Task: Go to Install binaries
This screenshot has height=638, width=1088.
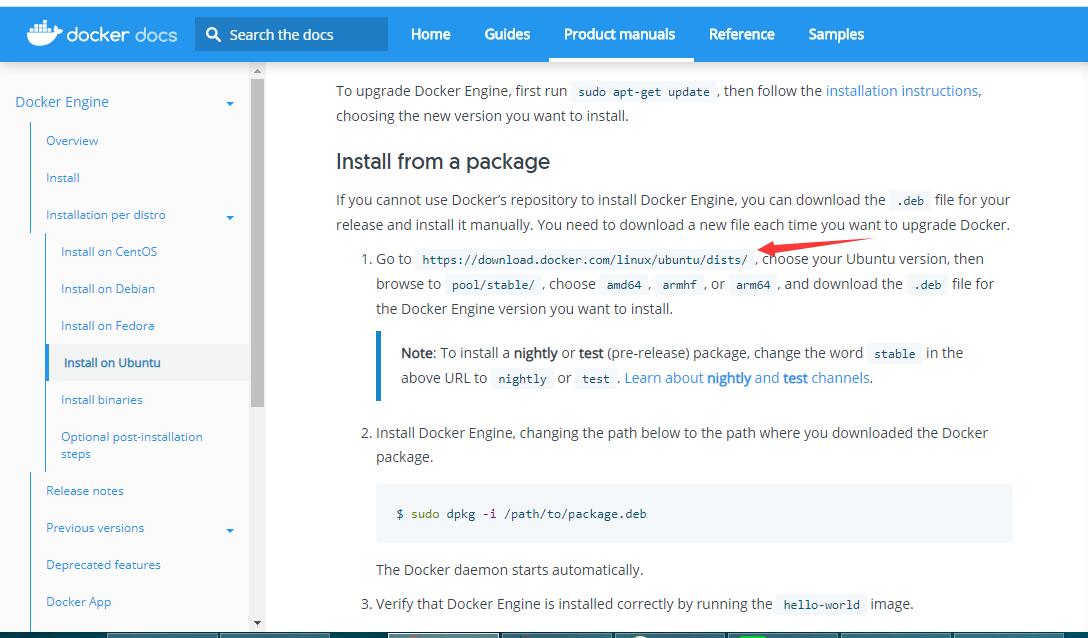Action: pyautogui.click(x=101, y=400)
